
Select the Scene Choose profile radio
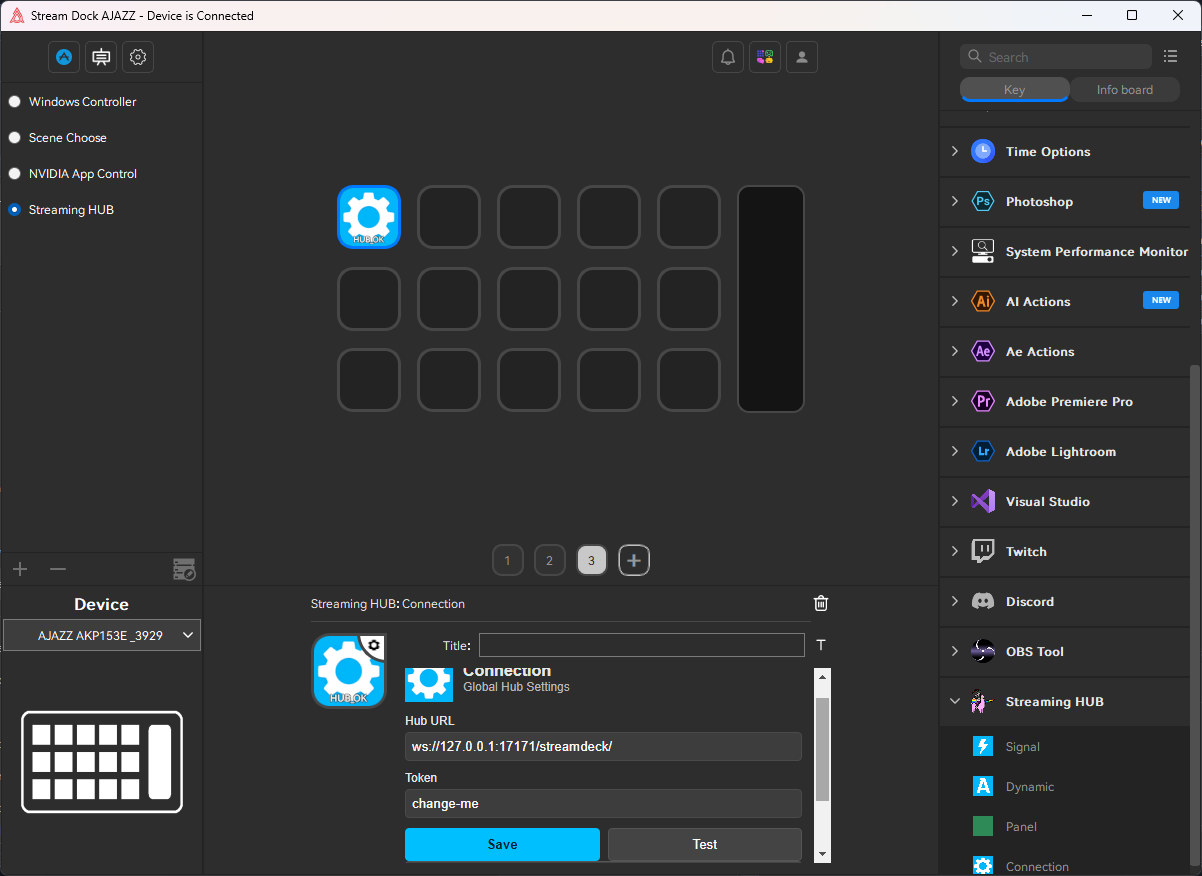(x=14, y=137)
